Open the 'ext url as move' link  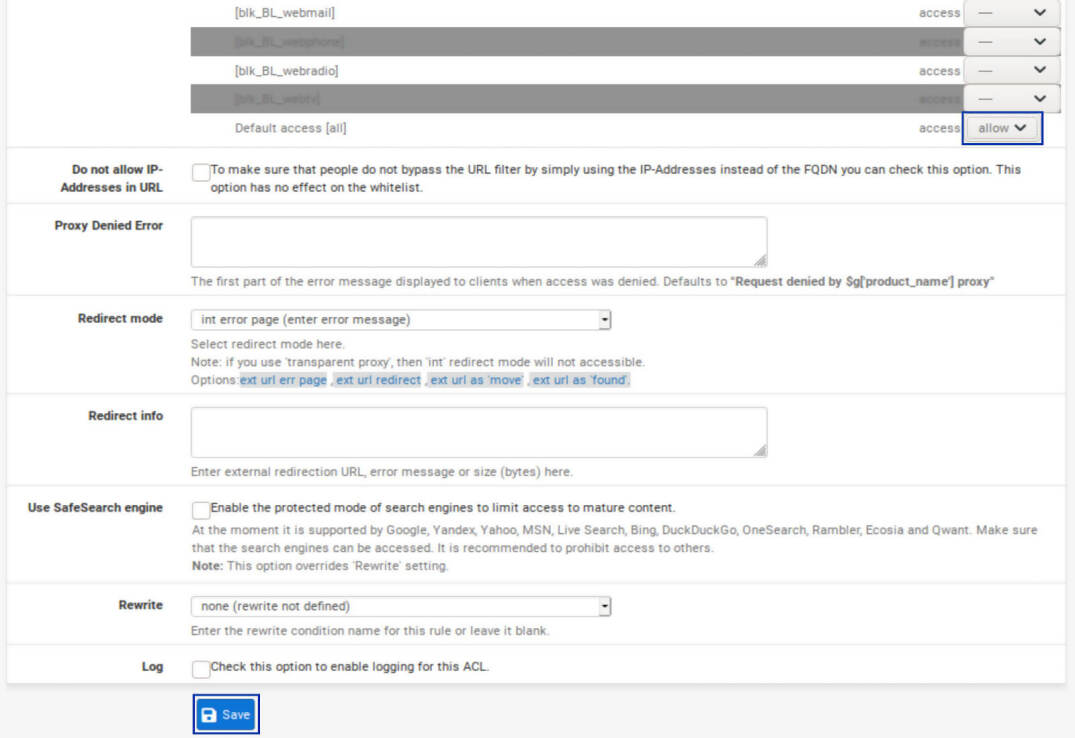(x=475, y=380)
